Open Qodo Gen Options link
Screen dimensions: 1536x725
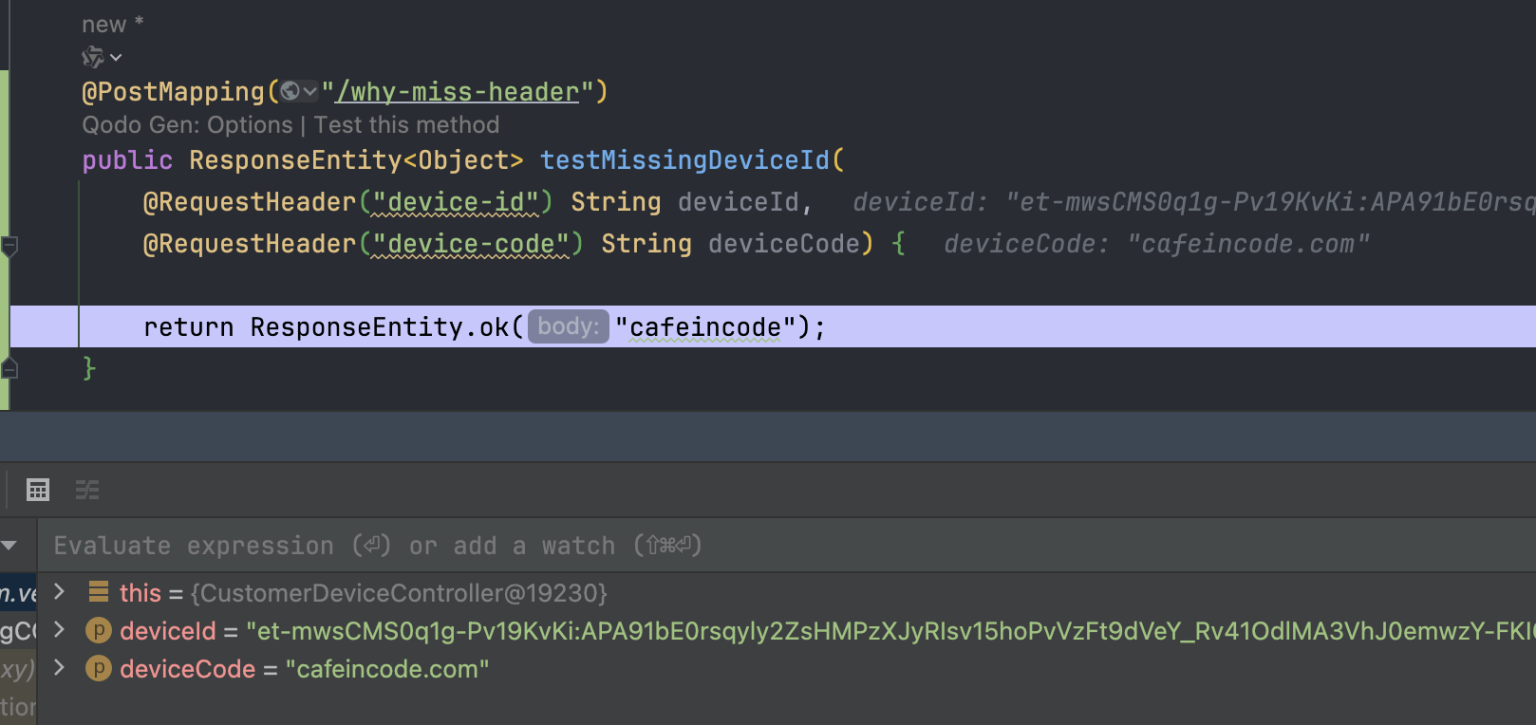[187, 125]
